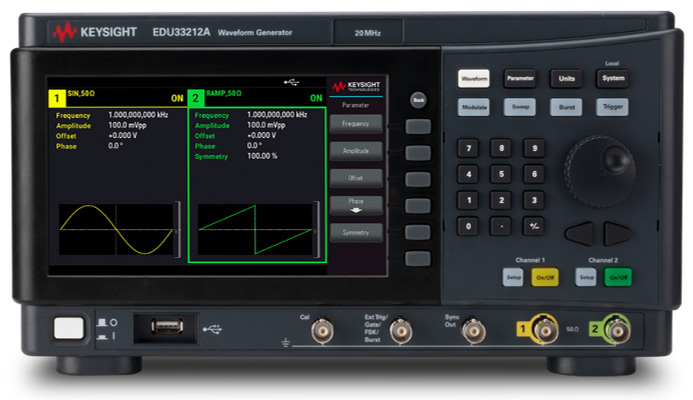Tap keypad digit 9
Screen dimensions: 693x400
point(534,148)
